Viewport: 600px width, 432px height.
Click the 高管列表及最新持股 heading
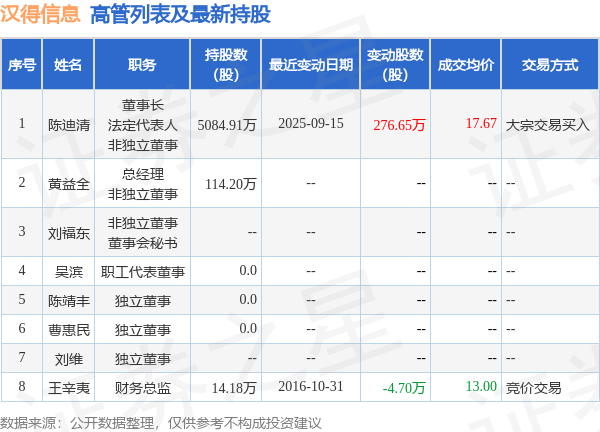pyautogui.click(x=180, y=15)
